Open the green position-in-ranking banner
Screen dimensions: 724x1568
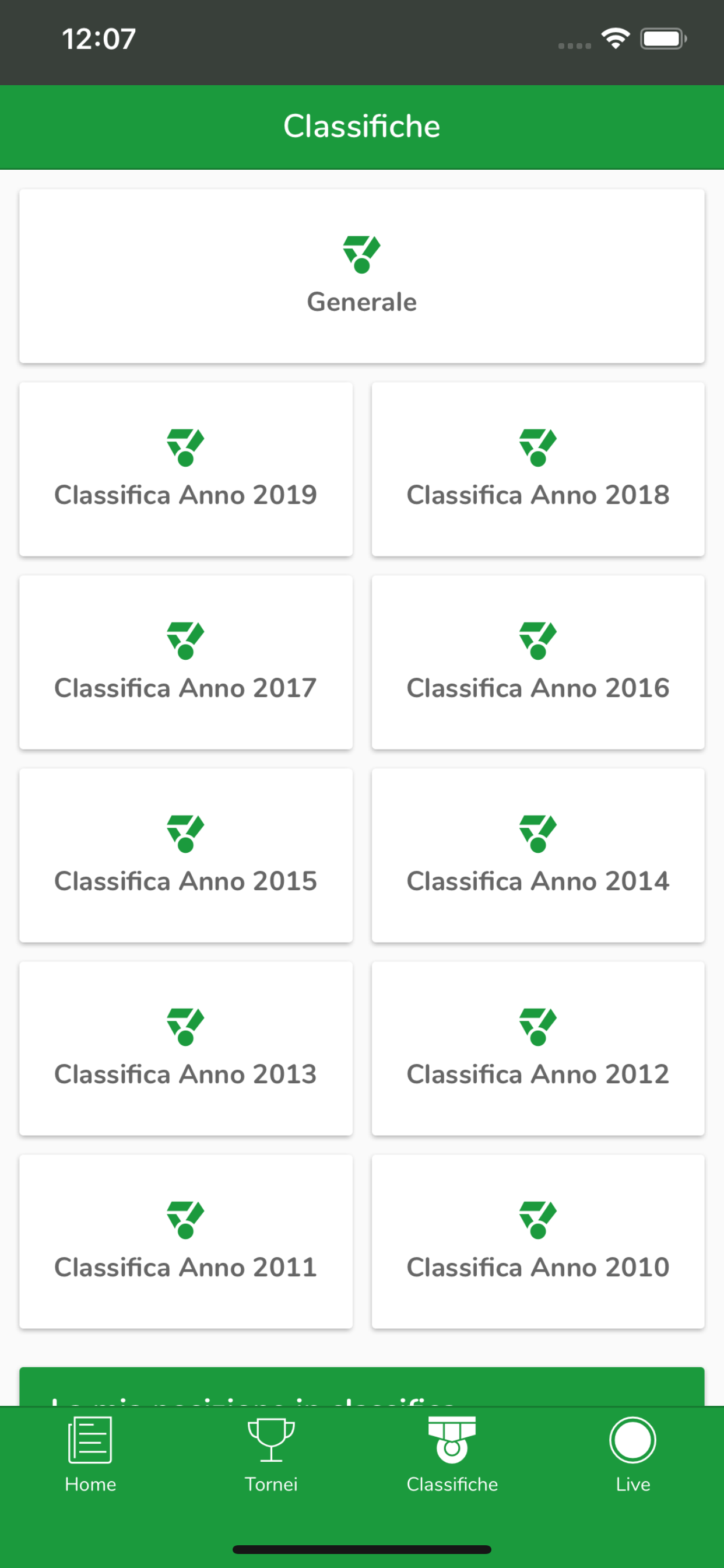point(362,1387)
